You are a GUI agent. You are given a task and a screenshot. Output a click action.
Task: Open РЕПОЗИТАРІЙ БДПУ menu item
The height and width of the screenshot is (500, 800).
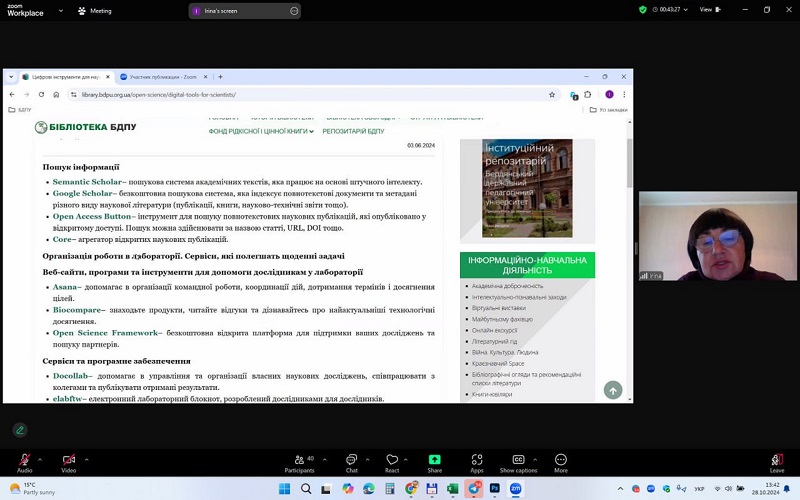[x=353, y=131]
